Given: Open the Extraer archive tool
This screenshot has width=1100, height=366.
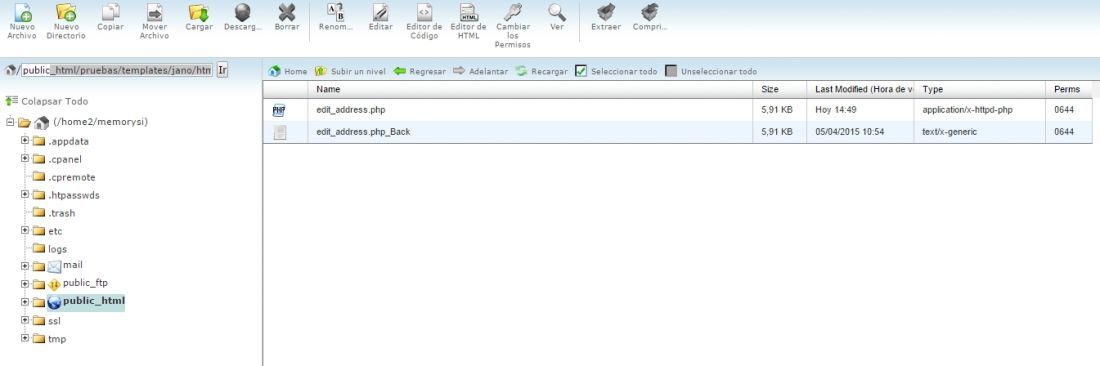Looking at the screenshot, I should click(x=606, y=13).
